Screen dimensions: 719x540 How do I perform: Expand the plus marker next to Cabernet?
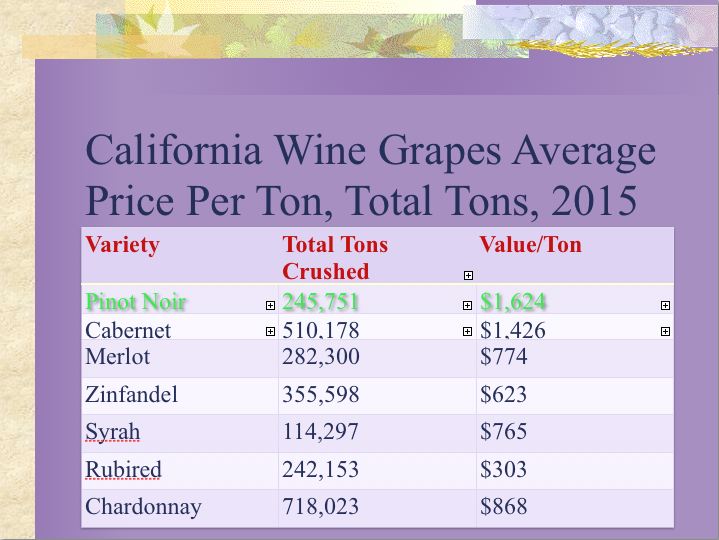[x=270, y=330]
